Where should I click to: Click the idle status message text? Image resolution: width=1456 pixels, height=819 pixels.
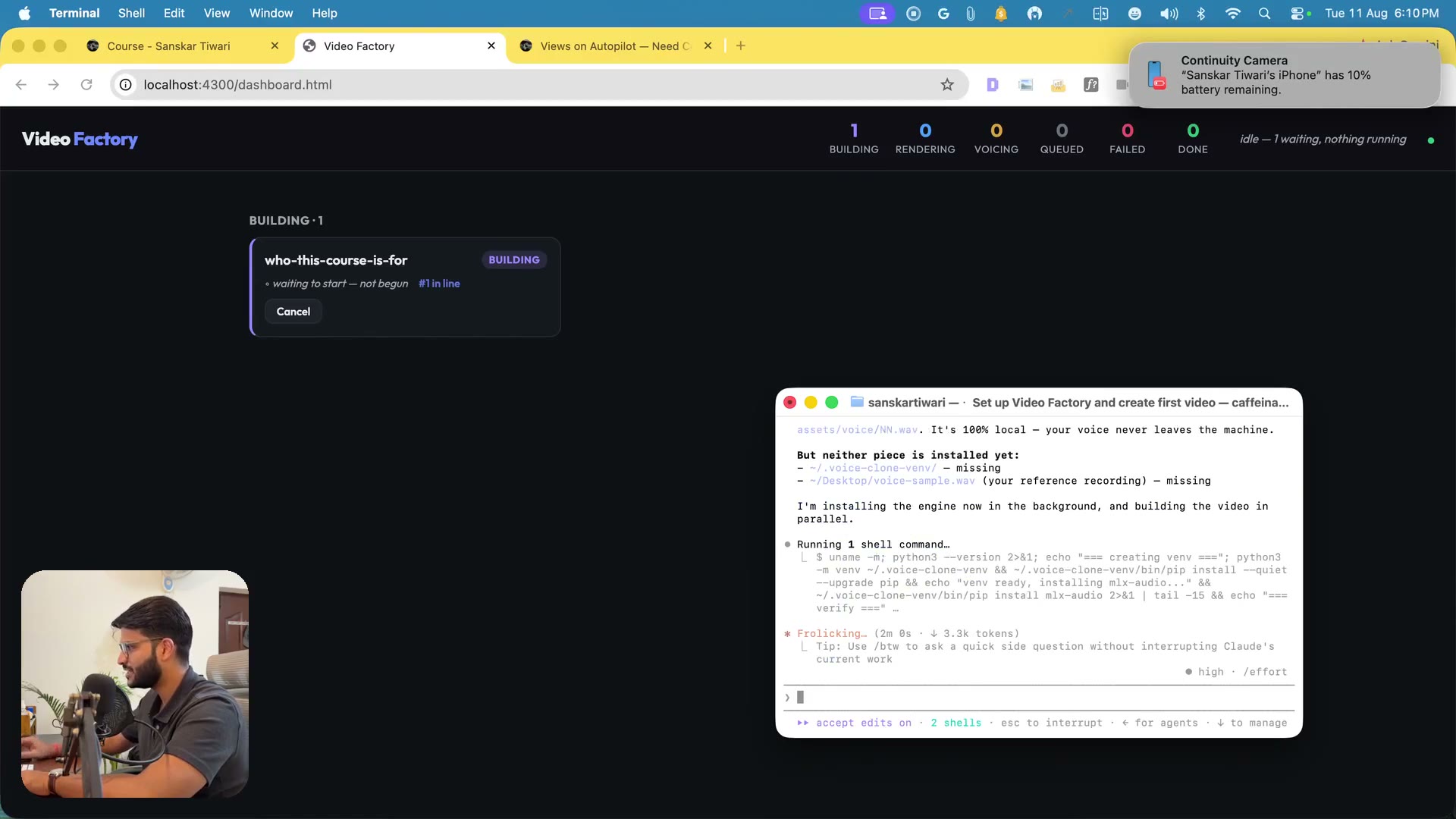[1323, 140]
